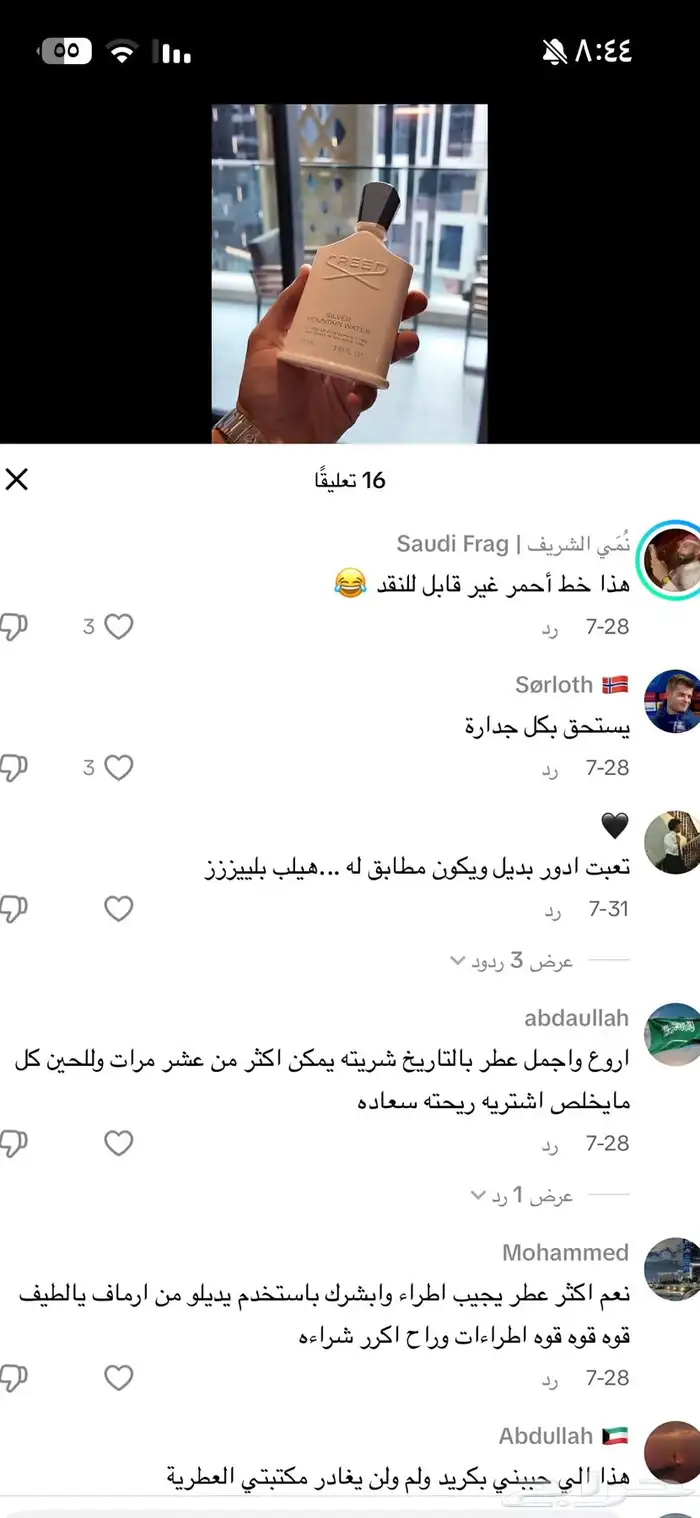Close the comments panel with X
This screenshot has height=1518, width=700.
[17, 480]
